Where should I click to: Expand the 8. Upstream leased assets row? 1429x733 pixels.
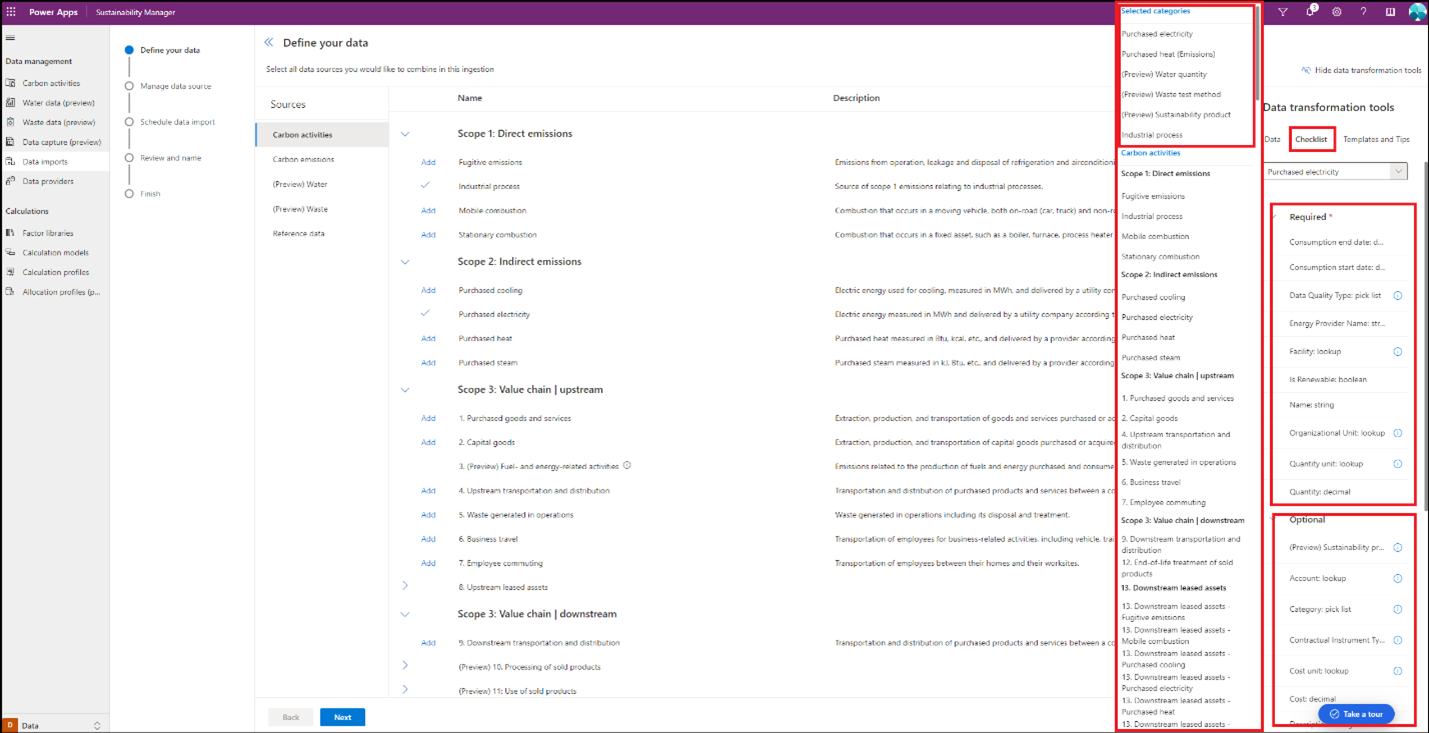pyautogui.click(x=405, y=586)
